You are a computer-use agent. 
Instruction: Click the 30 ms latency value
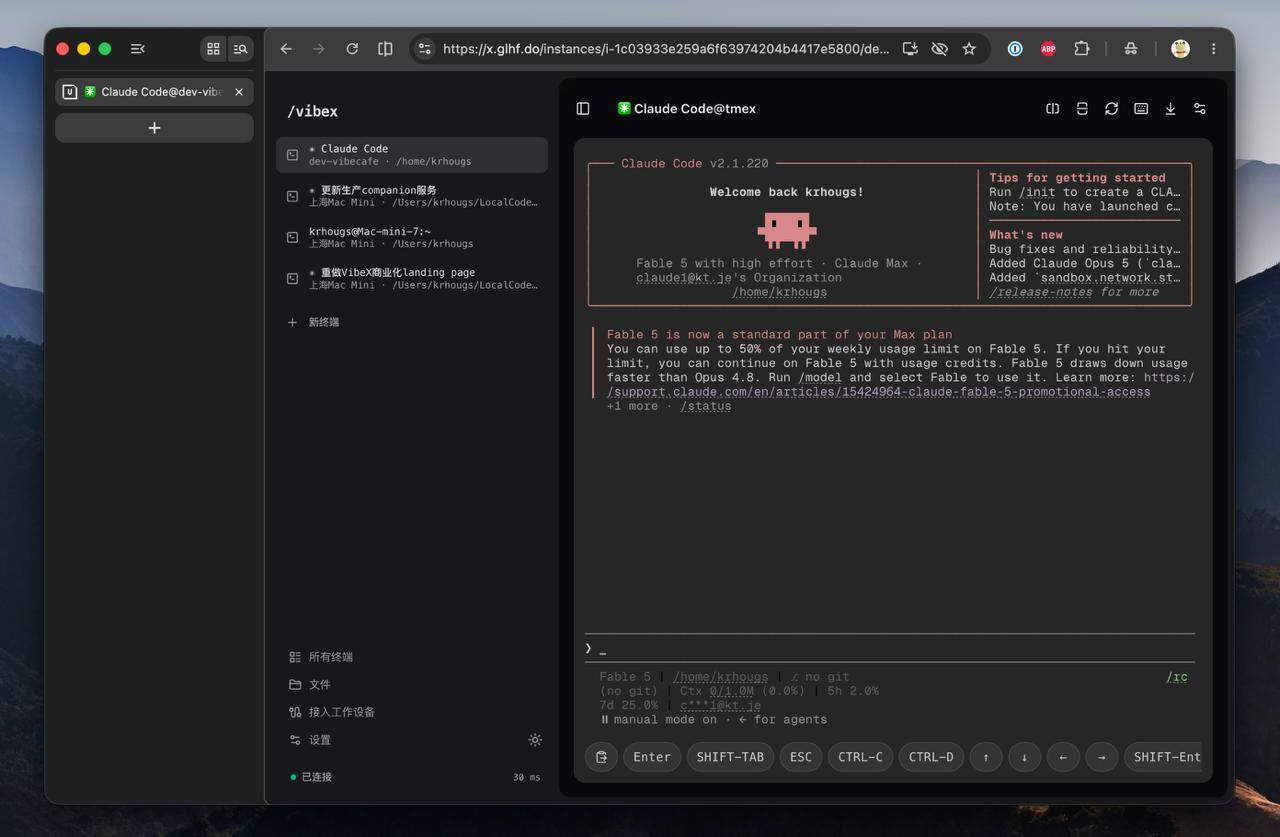coord(526,777)
